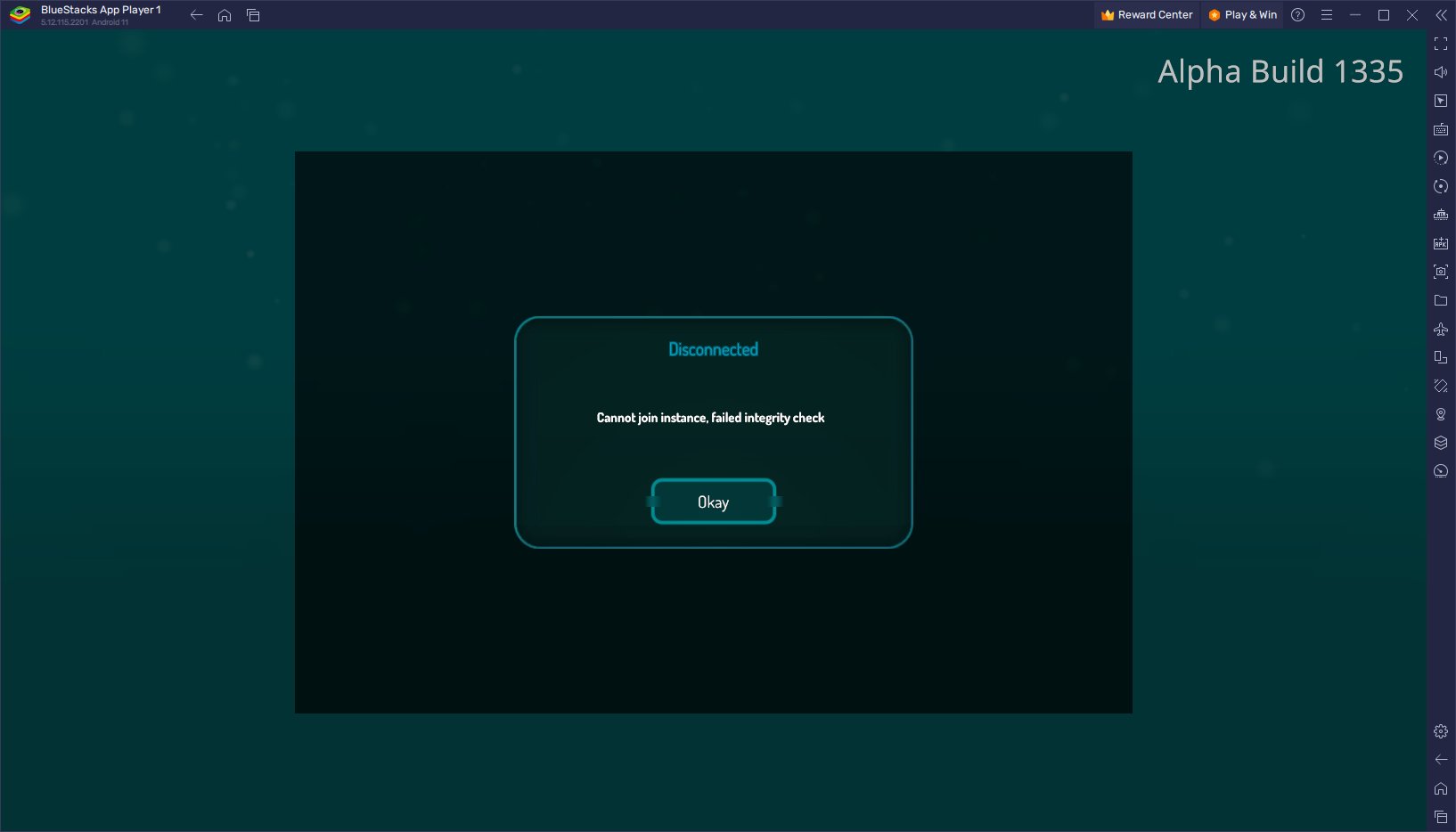The height and width of the screenshot is (832, 1456).
Task: Click 'Cannot join instance, failed integrity check' message
Action: coord(710,418)
